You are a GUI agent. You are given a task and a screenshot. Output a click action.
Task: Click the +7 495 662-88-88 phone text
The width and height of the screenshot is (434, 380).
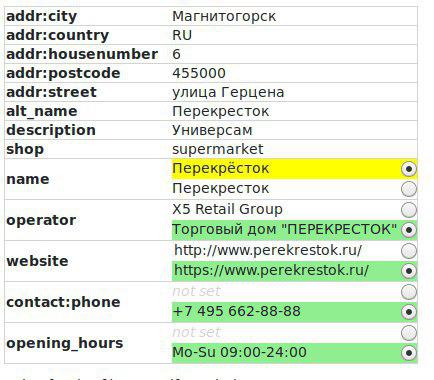(x=237, y=311)
